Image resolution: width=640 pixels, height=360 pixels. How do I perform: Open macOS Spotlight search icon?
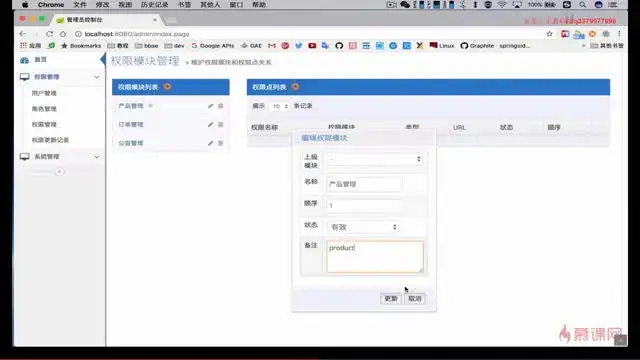point(582,5)
